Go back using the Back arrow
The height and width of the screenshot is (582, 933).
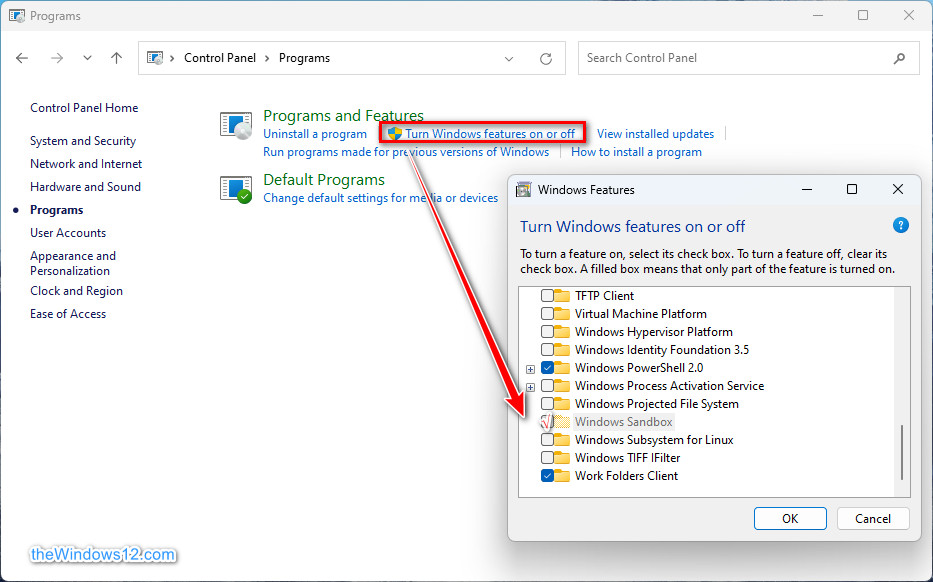[x=22, y=58]
